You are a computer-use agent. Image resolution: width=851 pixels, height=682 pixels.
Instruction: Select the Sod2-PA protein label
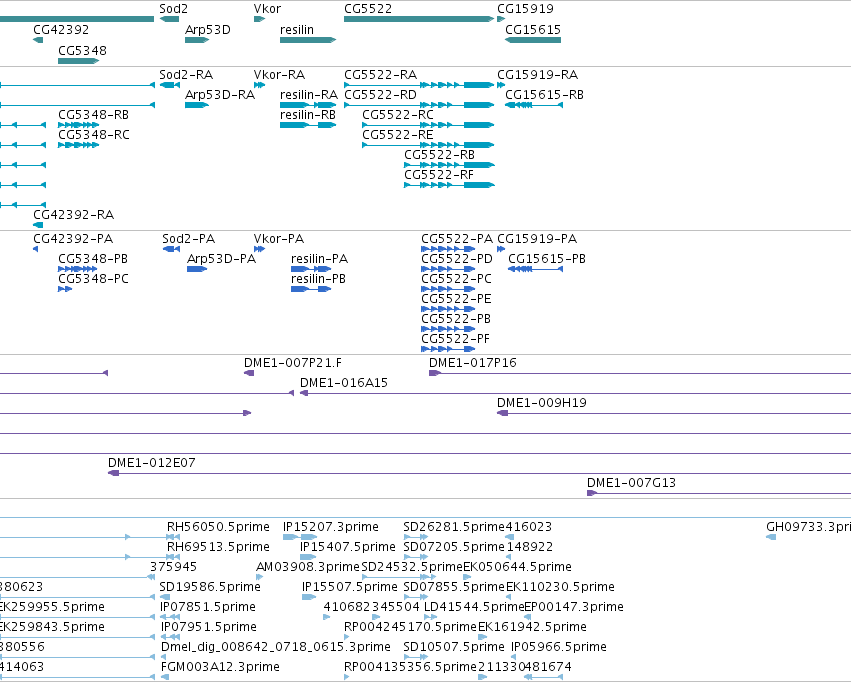click(188, 239)
